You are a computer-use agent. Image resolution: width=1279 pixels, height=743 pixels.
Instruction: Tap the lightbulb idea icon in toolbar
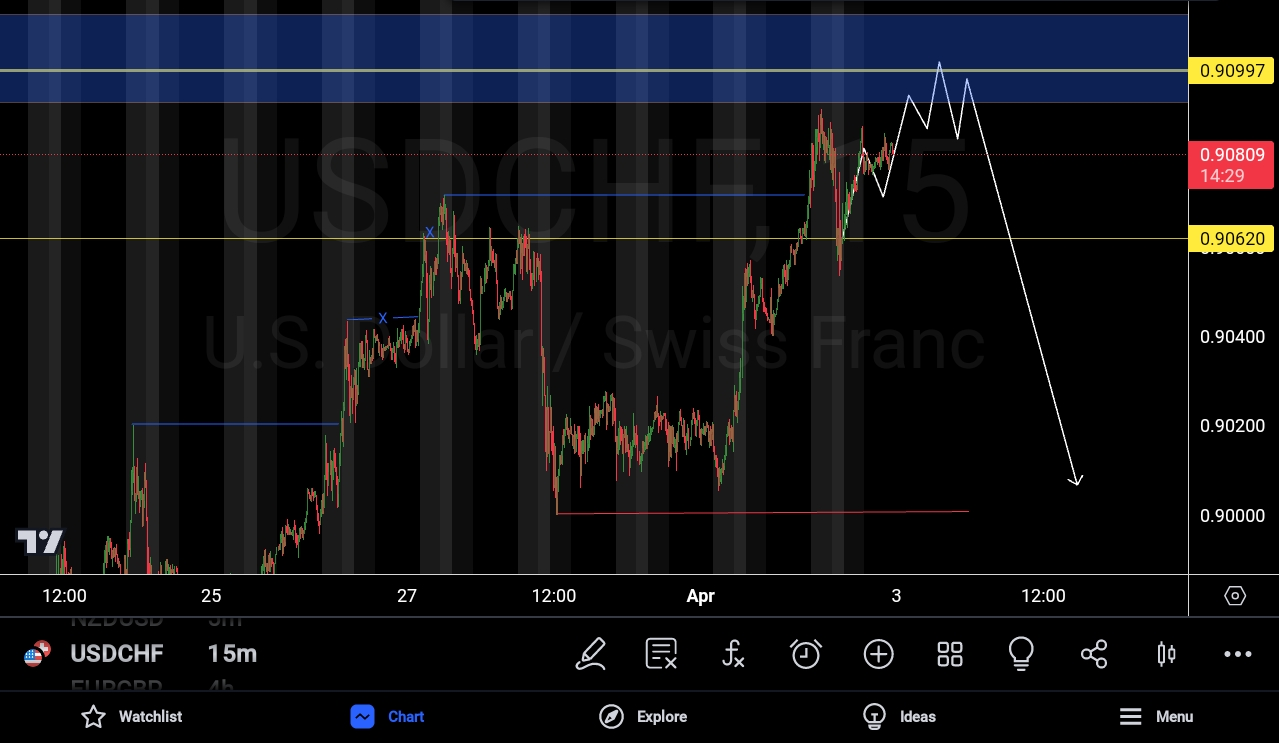point(1020,654)
